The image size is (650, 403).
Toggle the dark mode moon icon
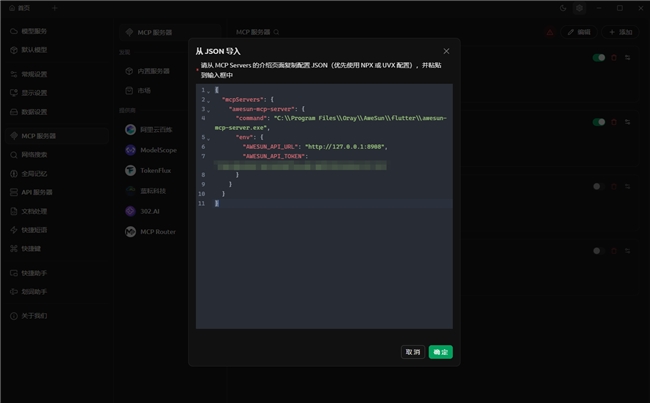563,8
